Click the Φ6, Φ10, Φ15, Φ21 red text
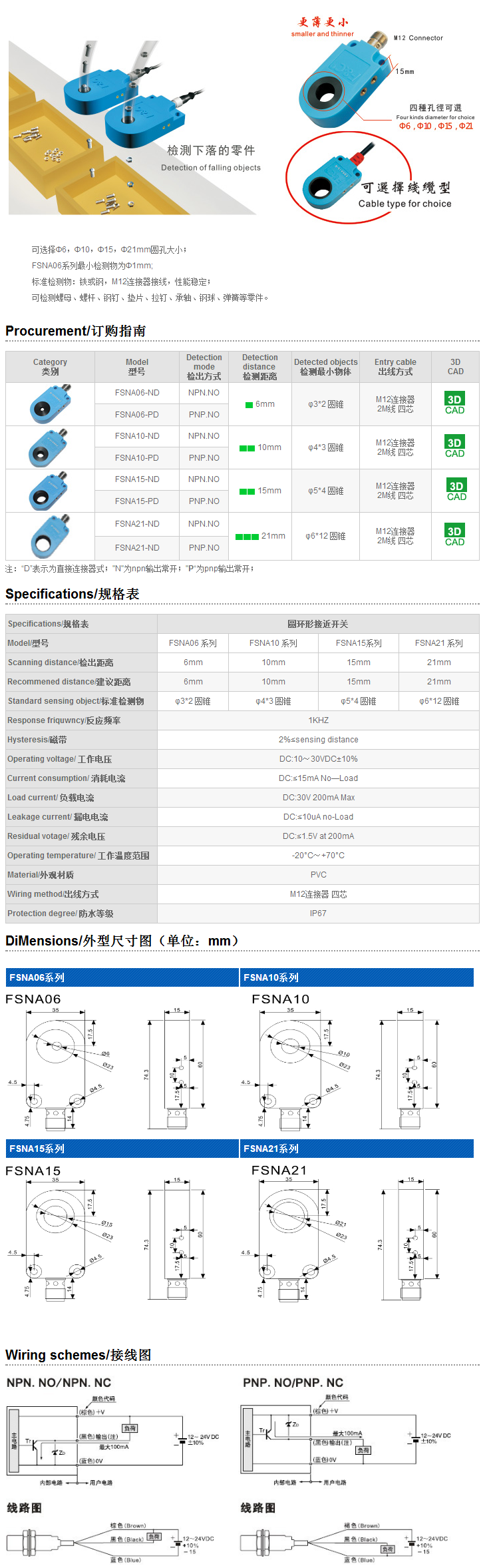This screenshot has width=489, height=1568. point(436,126)
